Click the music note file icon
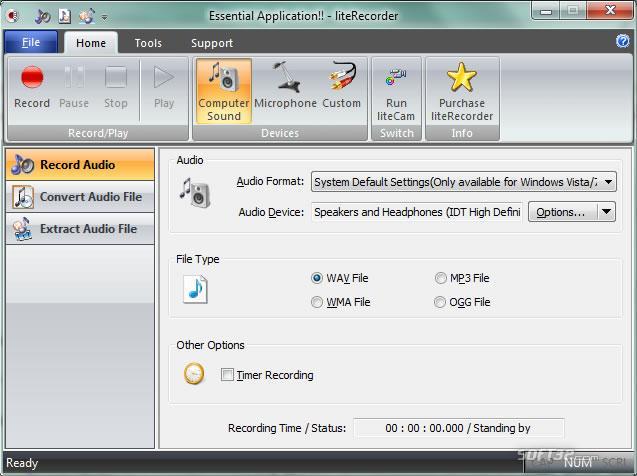The image size is (637, 476). (195, 289)
